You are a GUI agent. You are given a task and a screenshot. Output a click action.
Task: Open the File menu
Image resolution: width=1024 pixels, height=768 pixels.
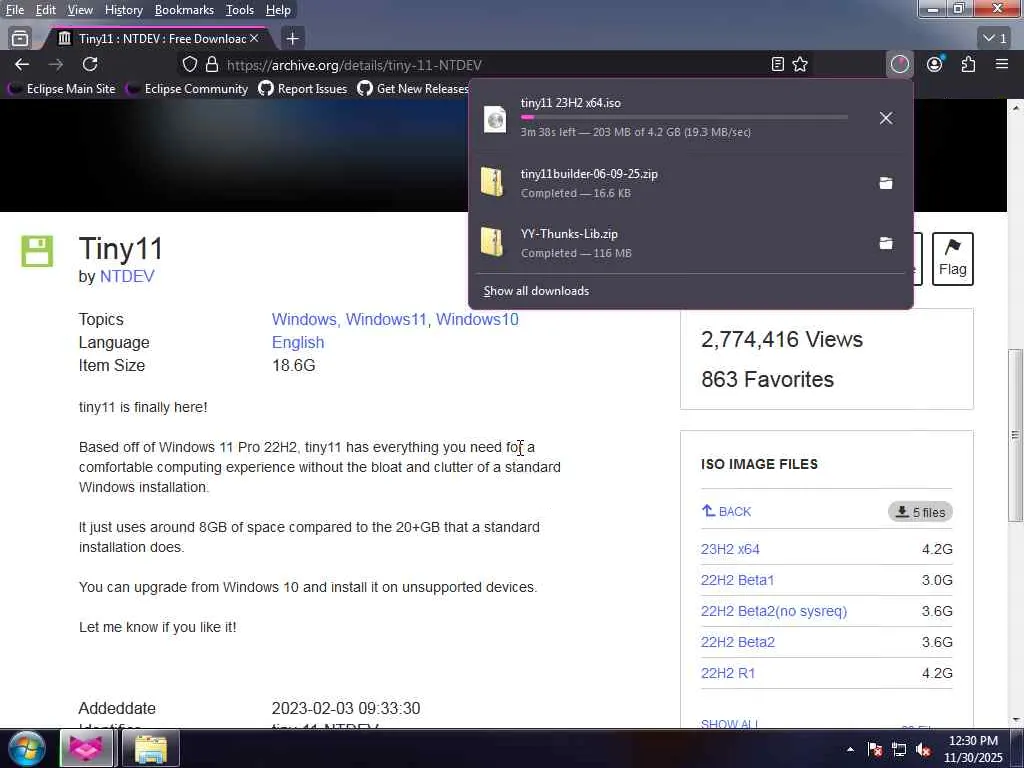pos(14,10)
